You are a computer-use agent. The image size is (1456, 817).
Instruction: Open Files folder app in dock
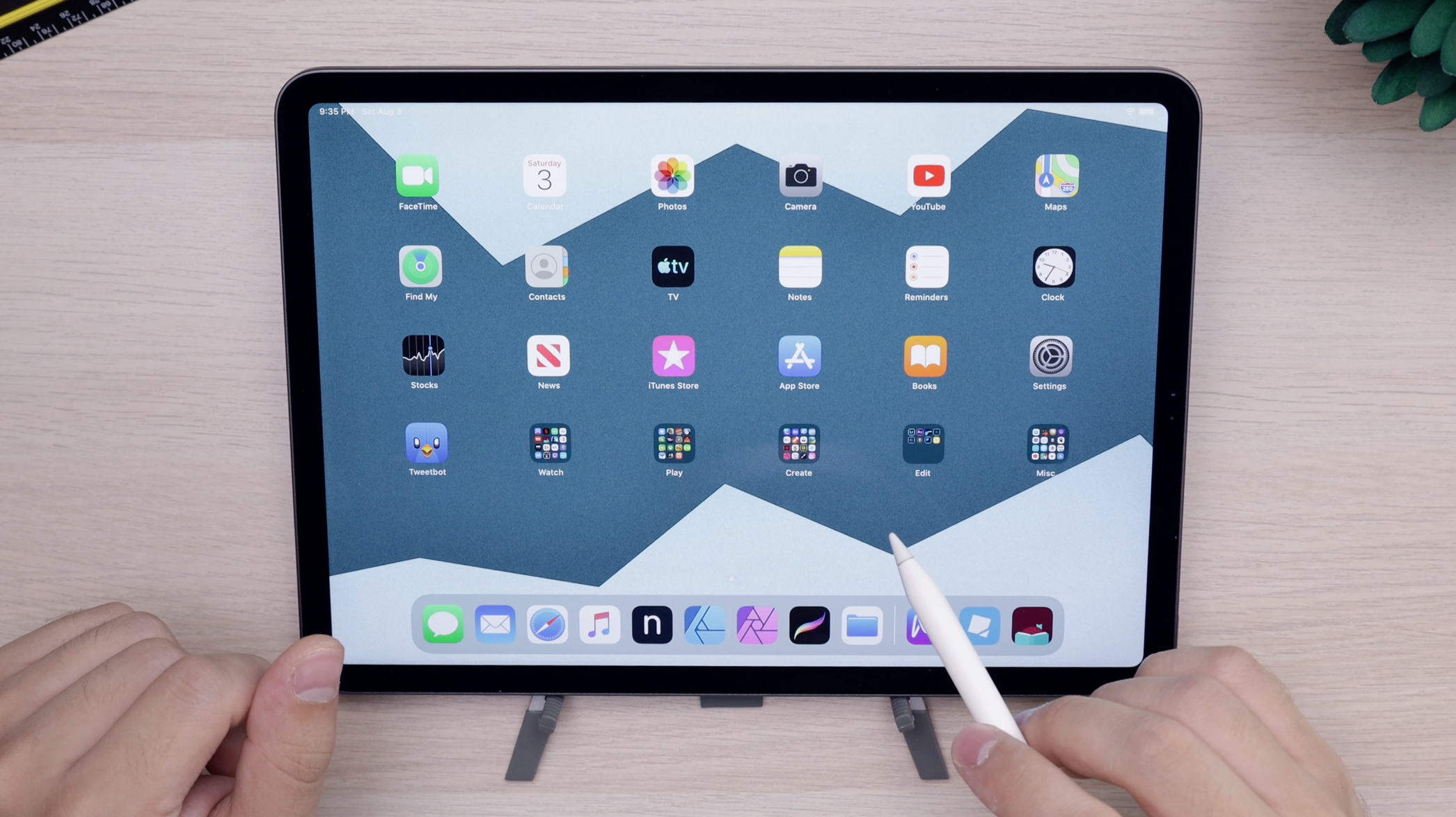(x=864, y=625)
